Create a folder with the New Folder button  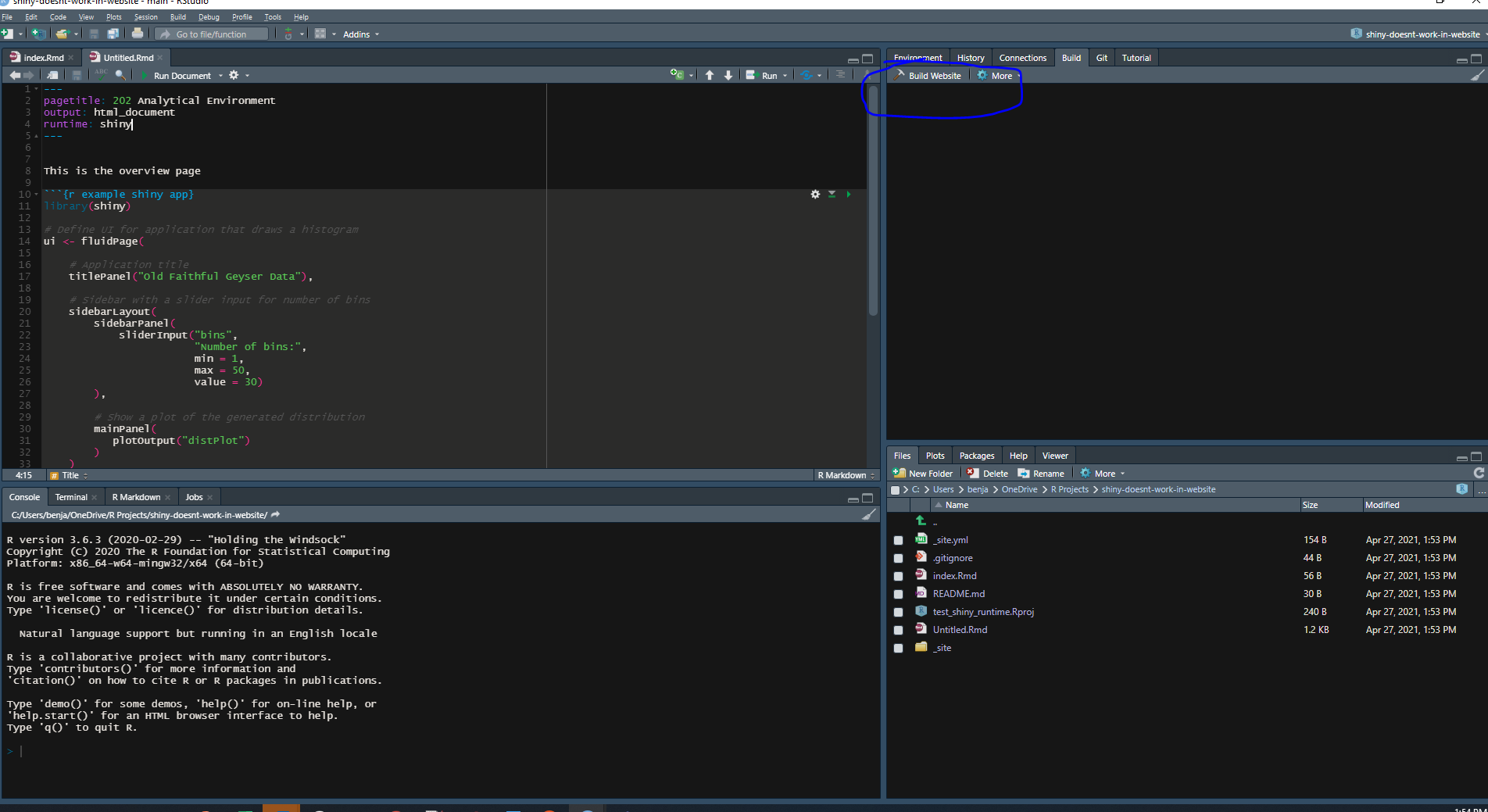tap(922, 473)
